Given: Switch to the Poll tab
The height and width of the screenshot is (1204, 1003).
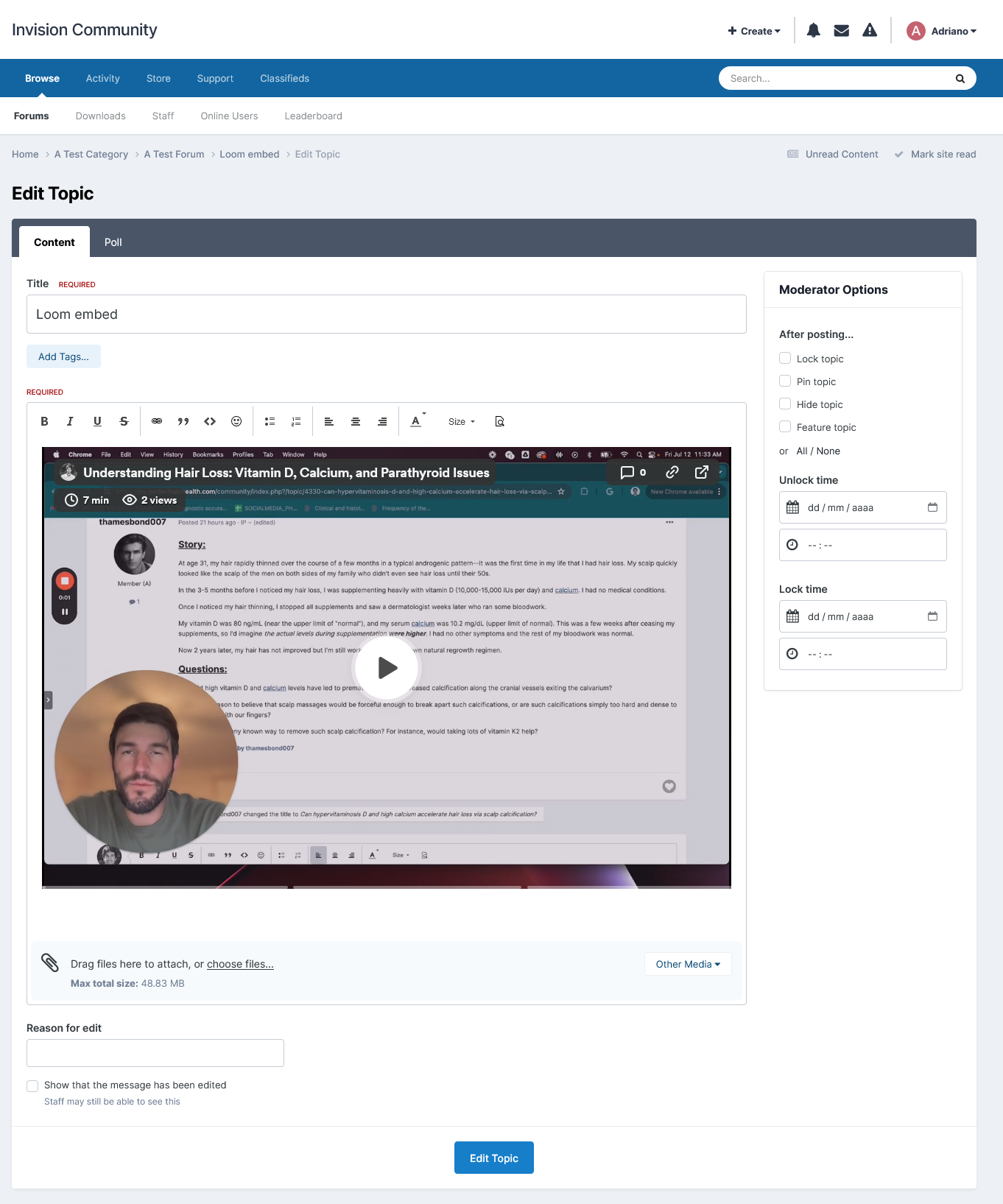Looking at the screenshot, I should pyautogui.click(x=113, y=242).
